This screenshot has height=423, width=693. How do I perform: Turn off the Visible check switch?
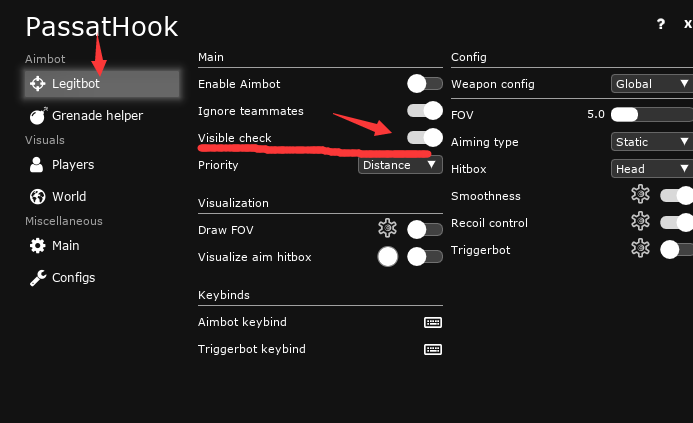(x=425, y=138)
